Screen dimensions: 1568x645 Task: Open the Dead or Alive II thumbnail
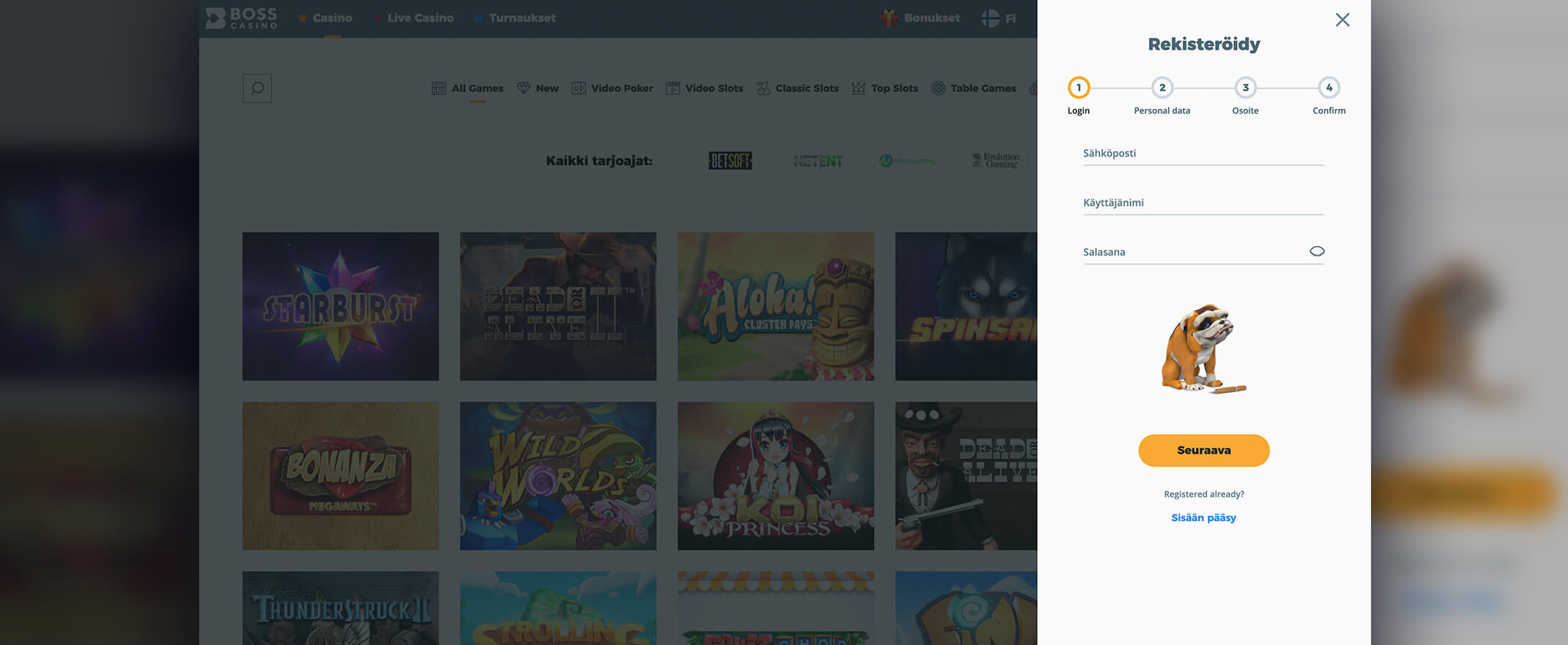click(558, 307)
